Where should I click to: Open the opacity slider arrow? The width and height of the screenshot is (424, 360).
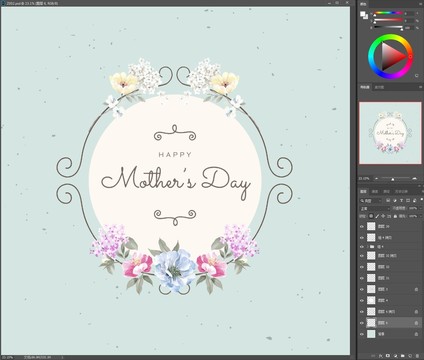tap(421, 208)
